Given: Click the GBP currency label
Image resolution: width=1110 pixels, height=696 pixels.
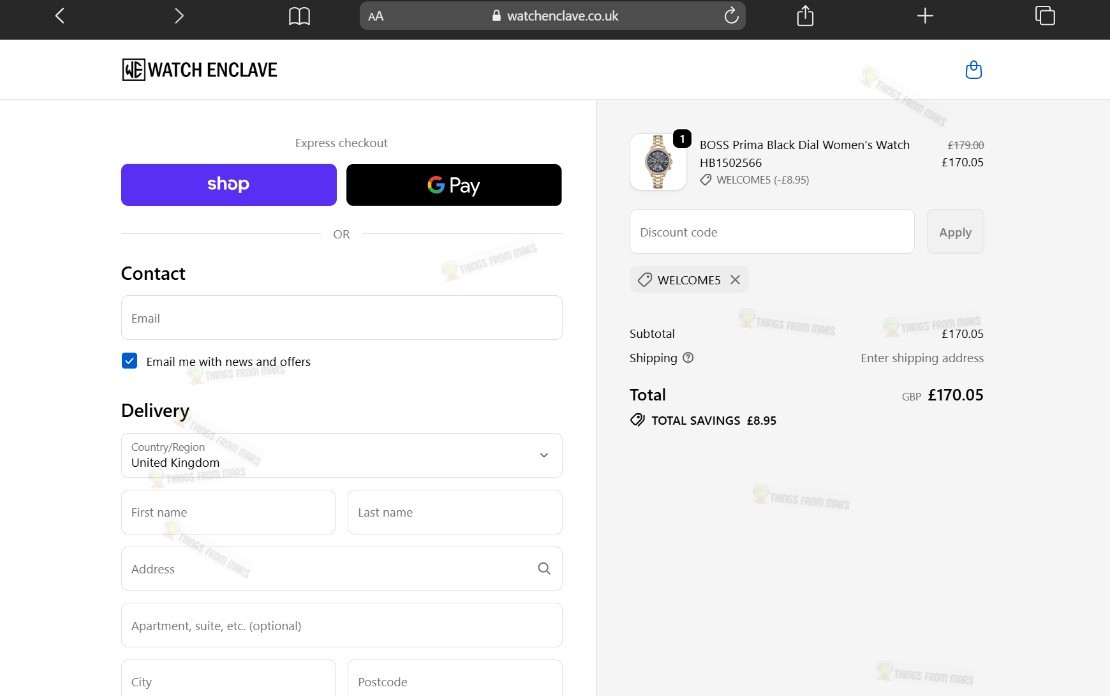Looking at the screenshot, I should [911, 397].
